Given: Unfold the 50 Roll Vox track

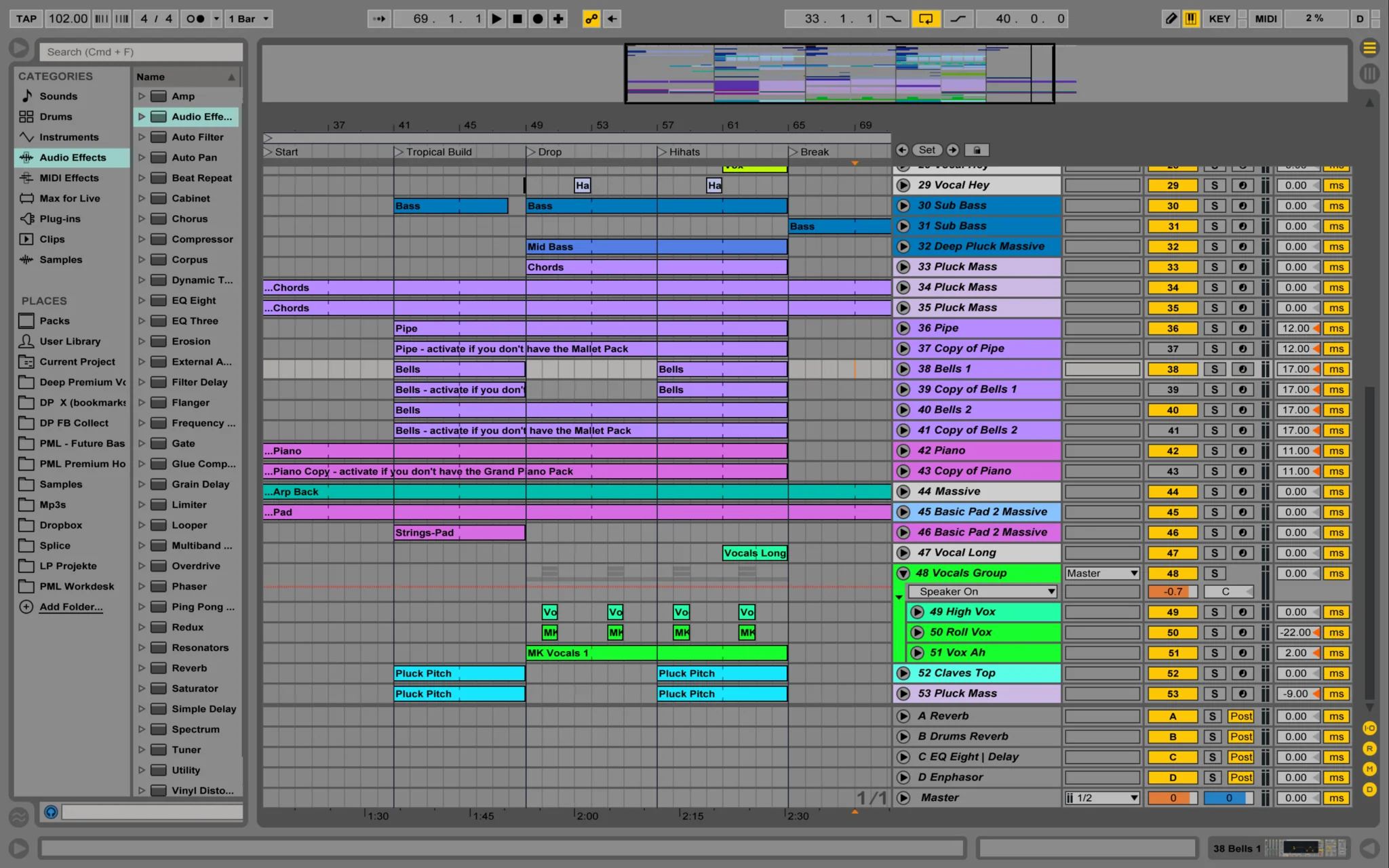Looking at the screenshot, I should click(x=917, y=632).
